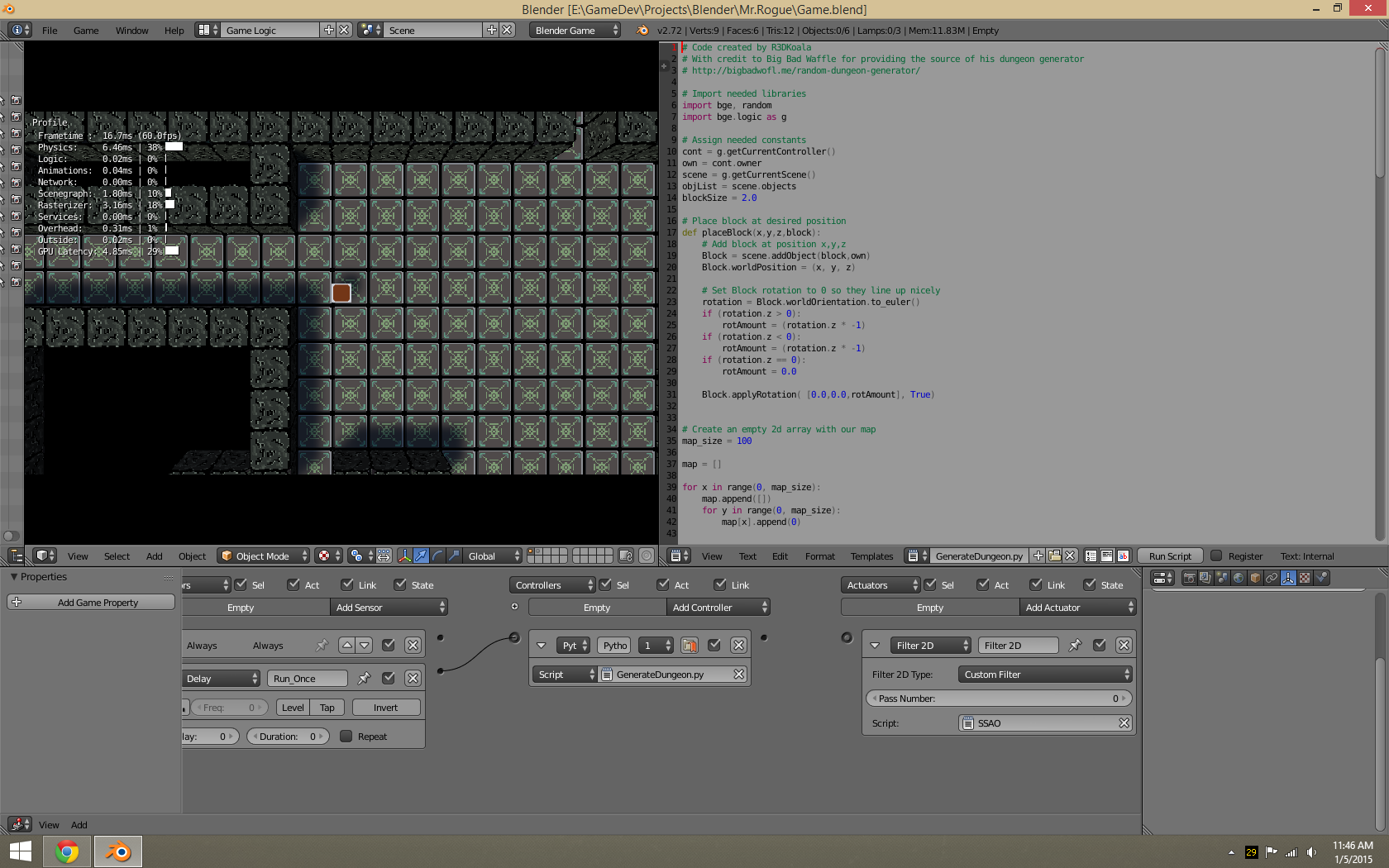Uncheck the State checkbox for actuators
The image size is (1389, 868).
[x=1091, y=584]
